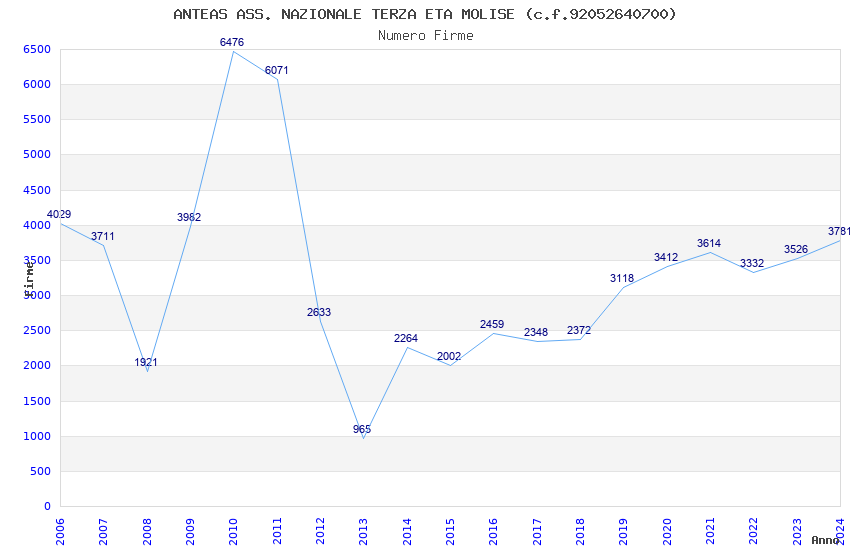Click the Anno axis label
The width and height of the screenshot is (850, 550).
click(825, 540)
